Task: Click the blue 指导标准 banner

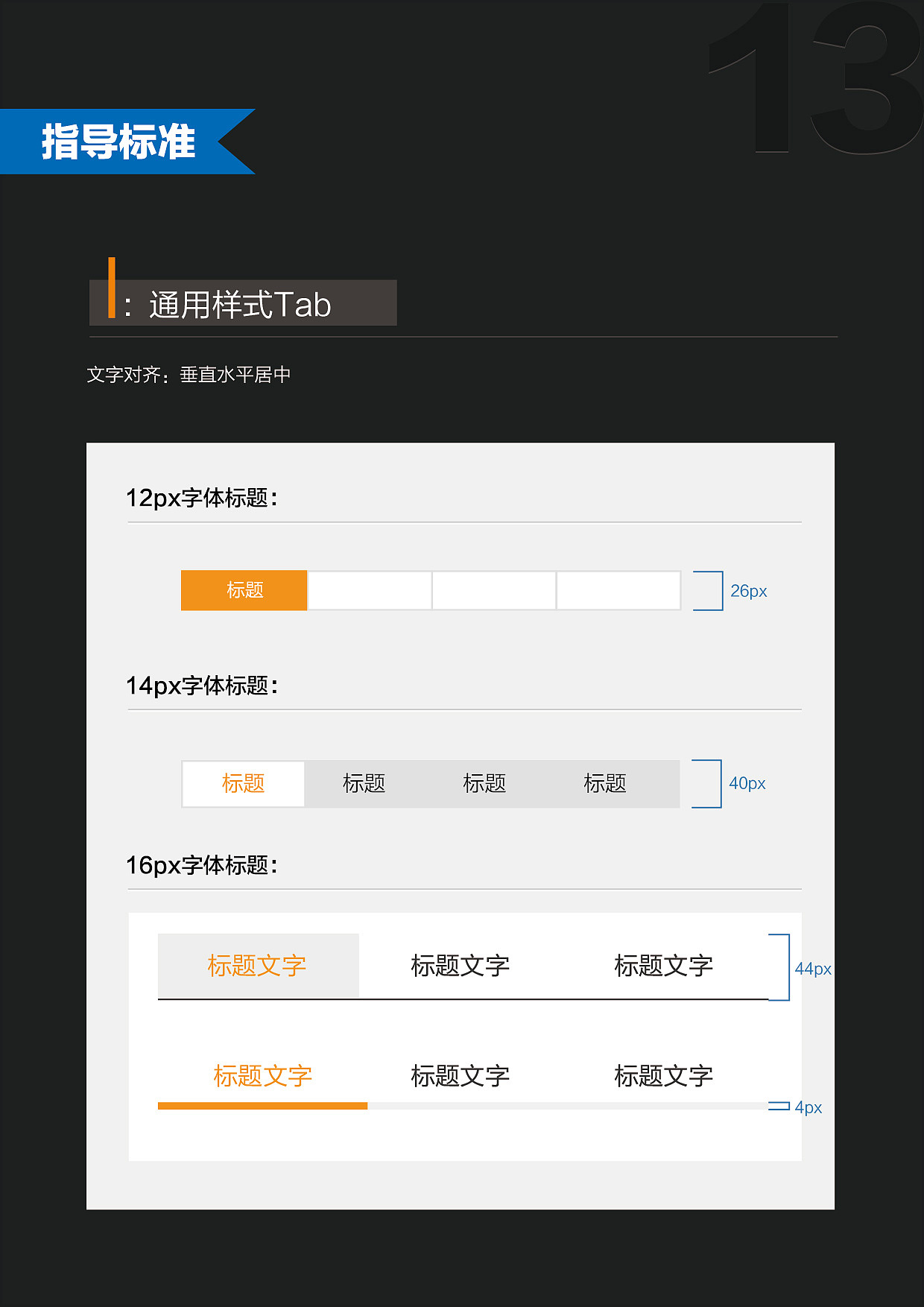Action: pyautogui.click(x=119, y=142)
